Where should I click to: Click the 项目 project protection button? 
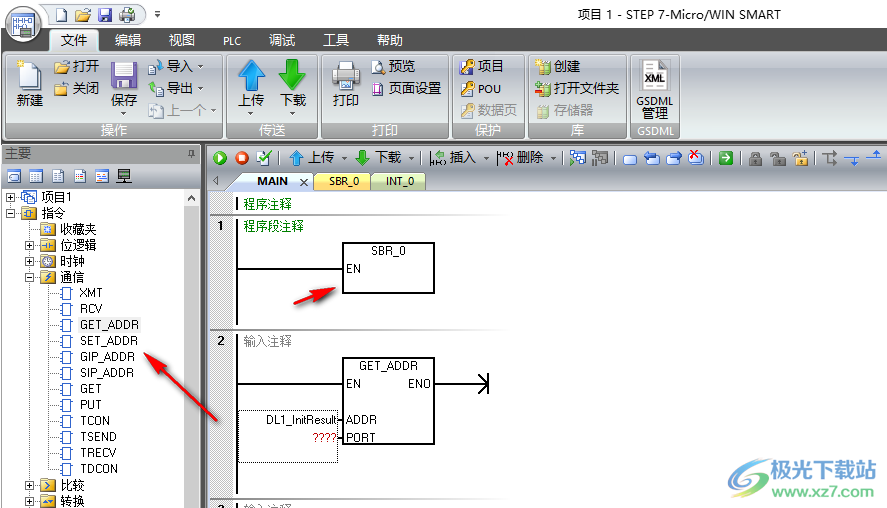[x=481, y=67]
